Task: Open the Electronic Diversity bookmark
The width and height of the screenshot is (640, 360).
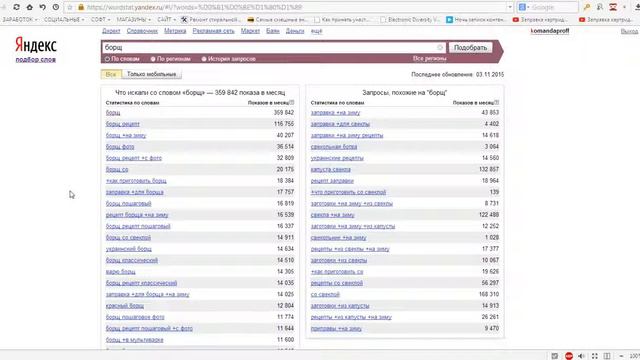Action: (410, 19)
